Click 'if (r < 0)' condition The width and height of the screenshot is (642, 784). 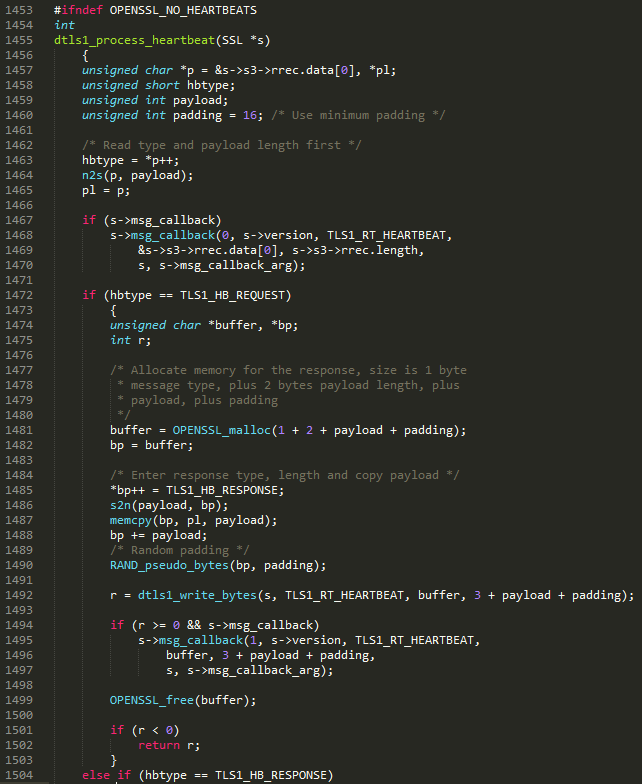pos(144,730)
